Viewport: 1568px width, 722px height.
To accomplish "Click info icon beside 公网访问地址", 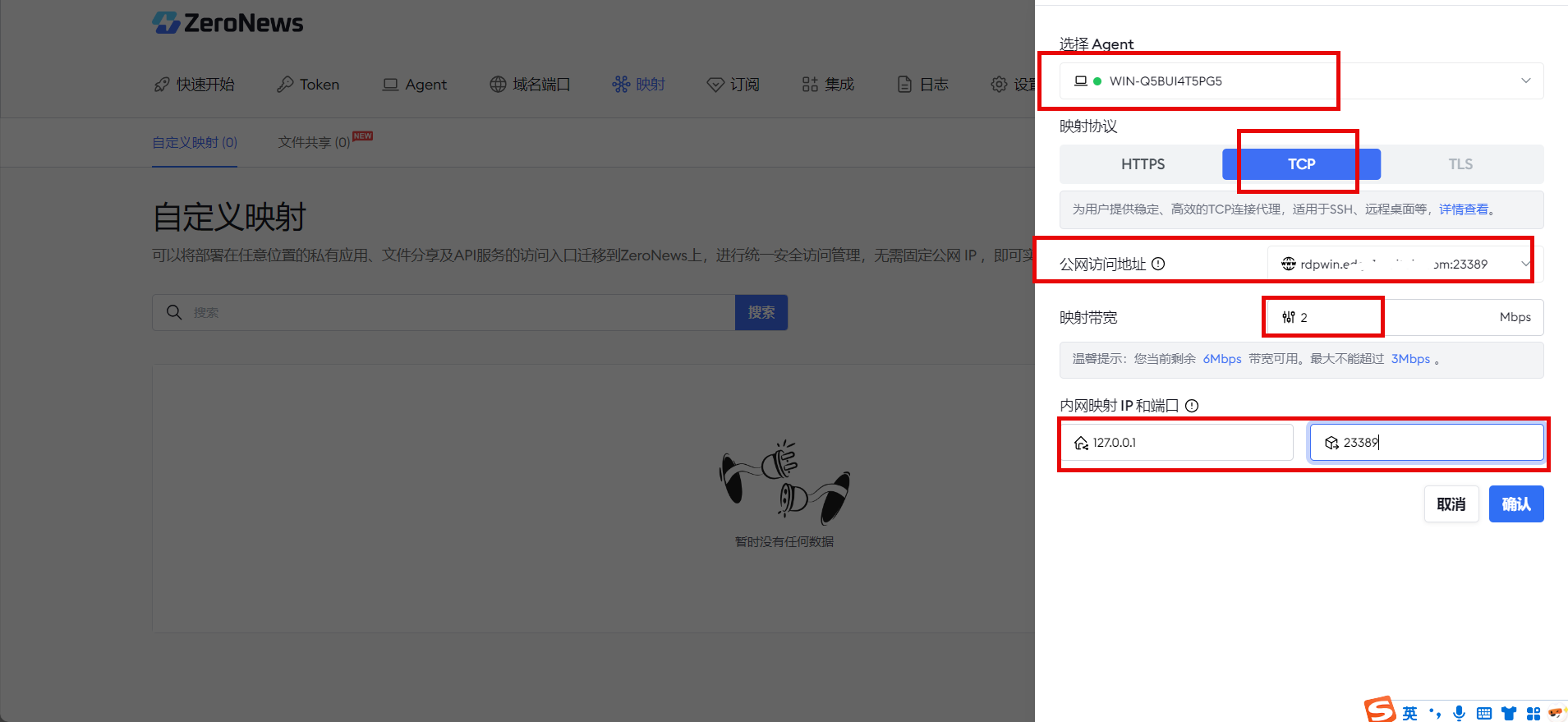I will click(1158, 264).
